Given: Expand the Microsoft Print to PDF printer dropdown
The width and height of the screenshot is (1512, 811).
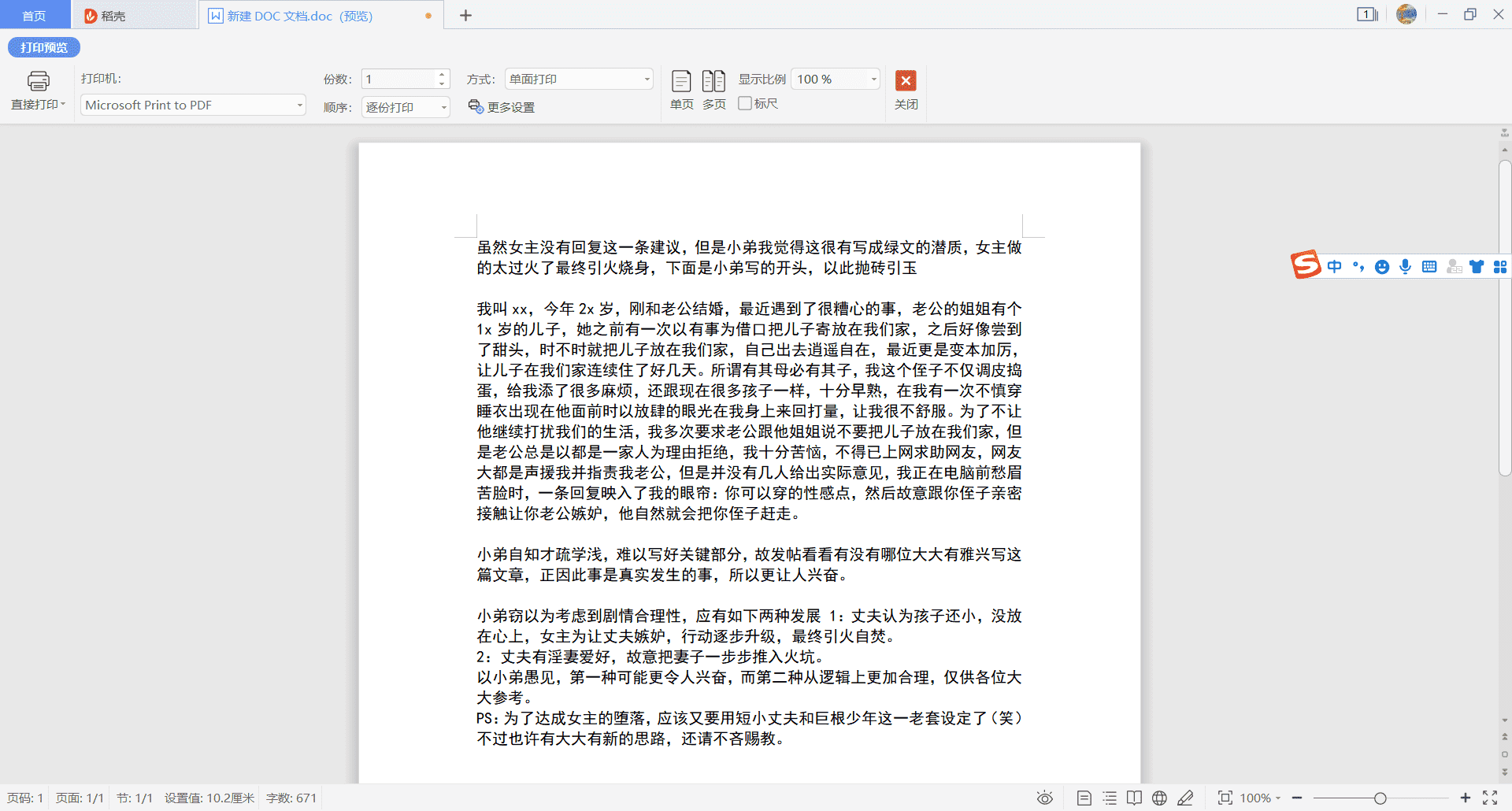Looking at the screenshot, I should (x=299, y=106).
